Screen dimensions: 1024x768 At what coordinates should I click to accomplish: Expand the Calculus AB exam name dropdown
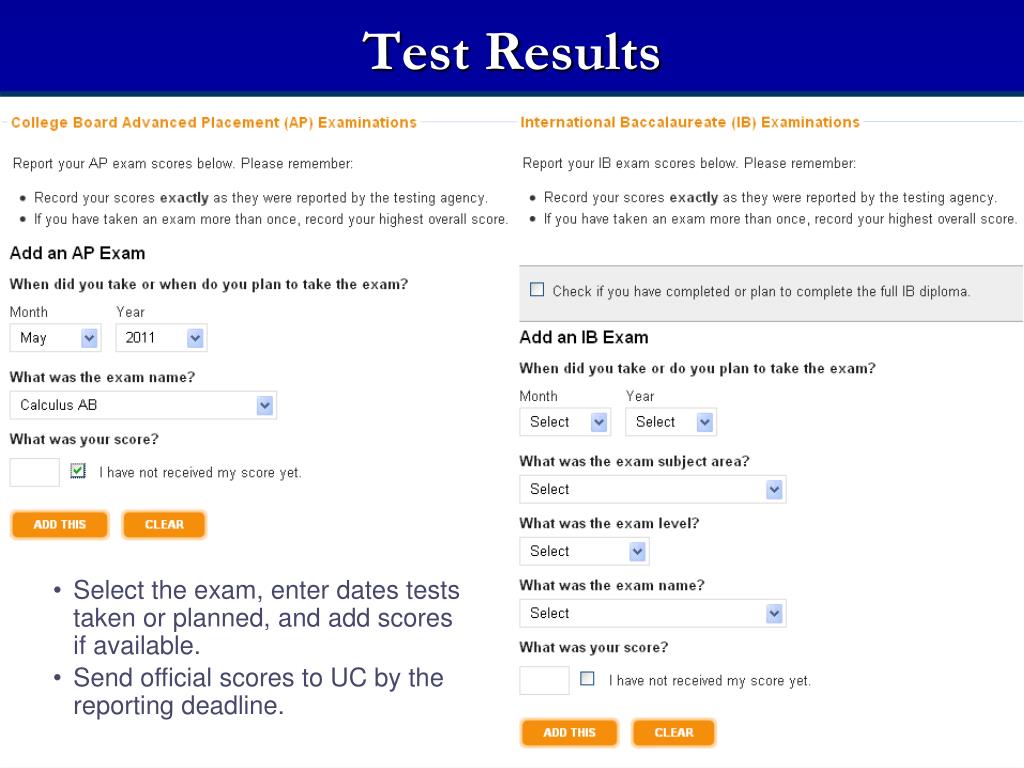click(143, 405)
